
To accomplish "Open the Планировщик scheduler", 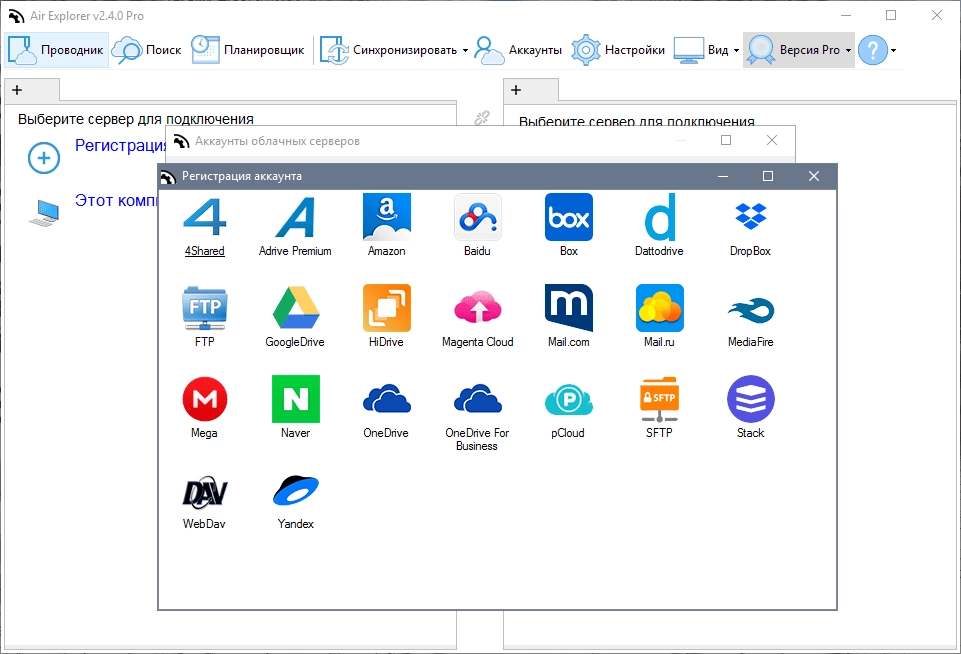I will click(248, 50).
